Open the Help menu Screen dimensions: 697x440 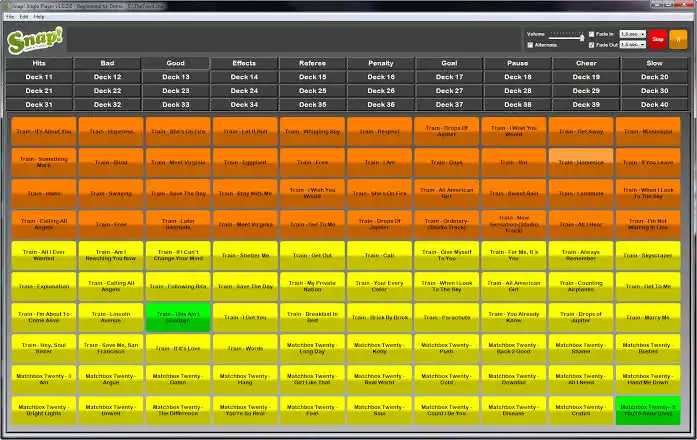[x=39, y=17]
